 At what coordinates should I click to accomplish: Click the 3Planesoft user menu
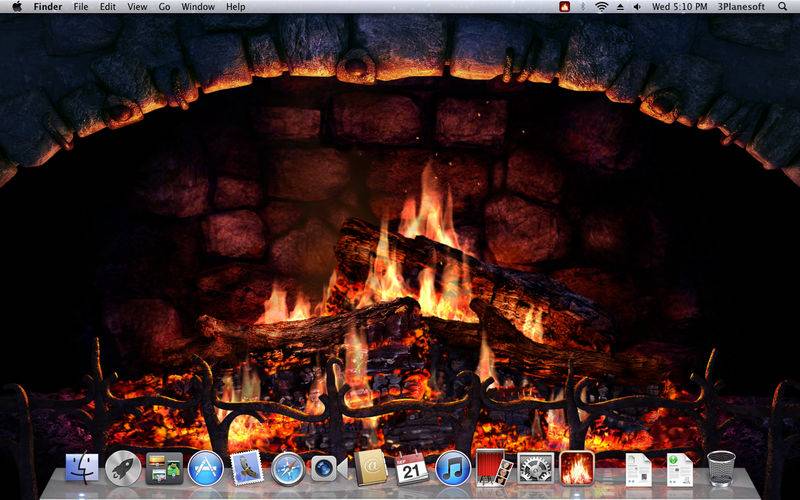pyautogui.click(x=741, y=7)
